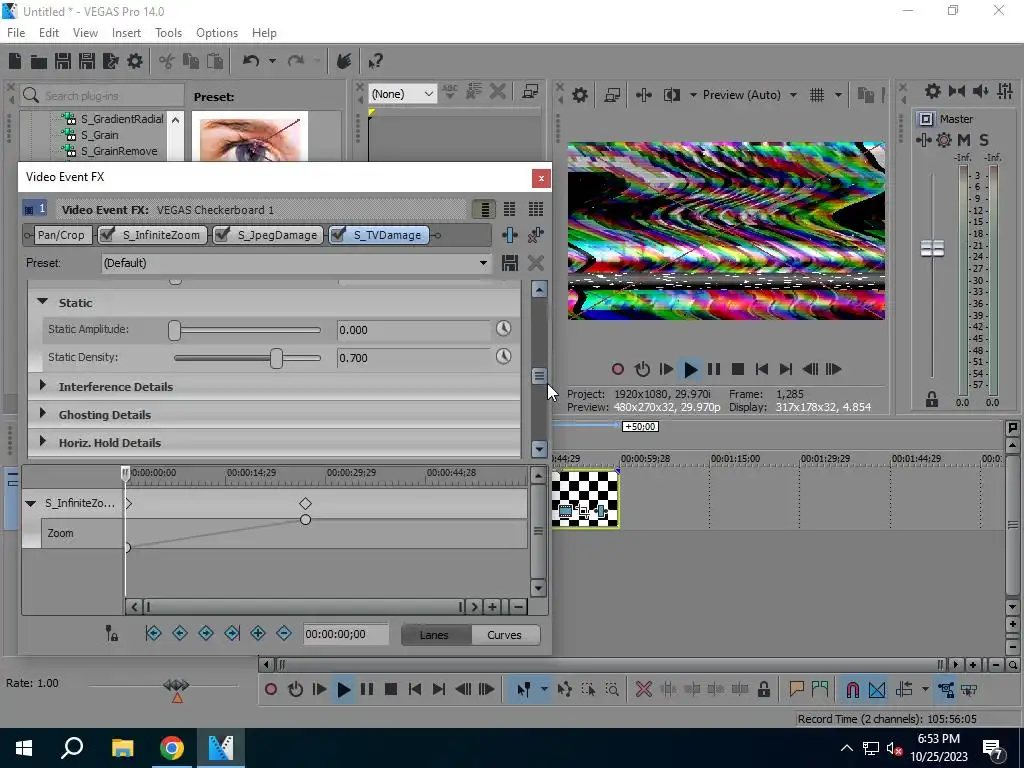The image size is (1024, 768).
Task: Animate Static Density with its clock icon
Action: pos(503,357)
